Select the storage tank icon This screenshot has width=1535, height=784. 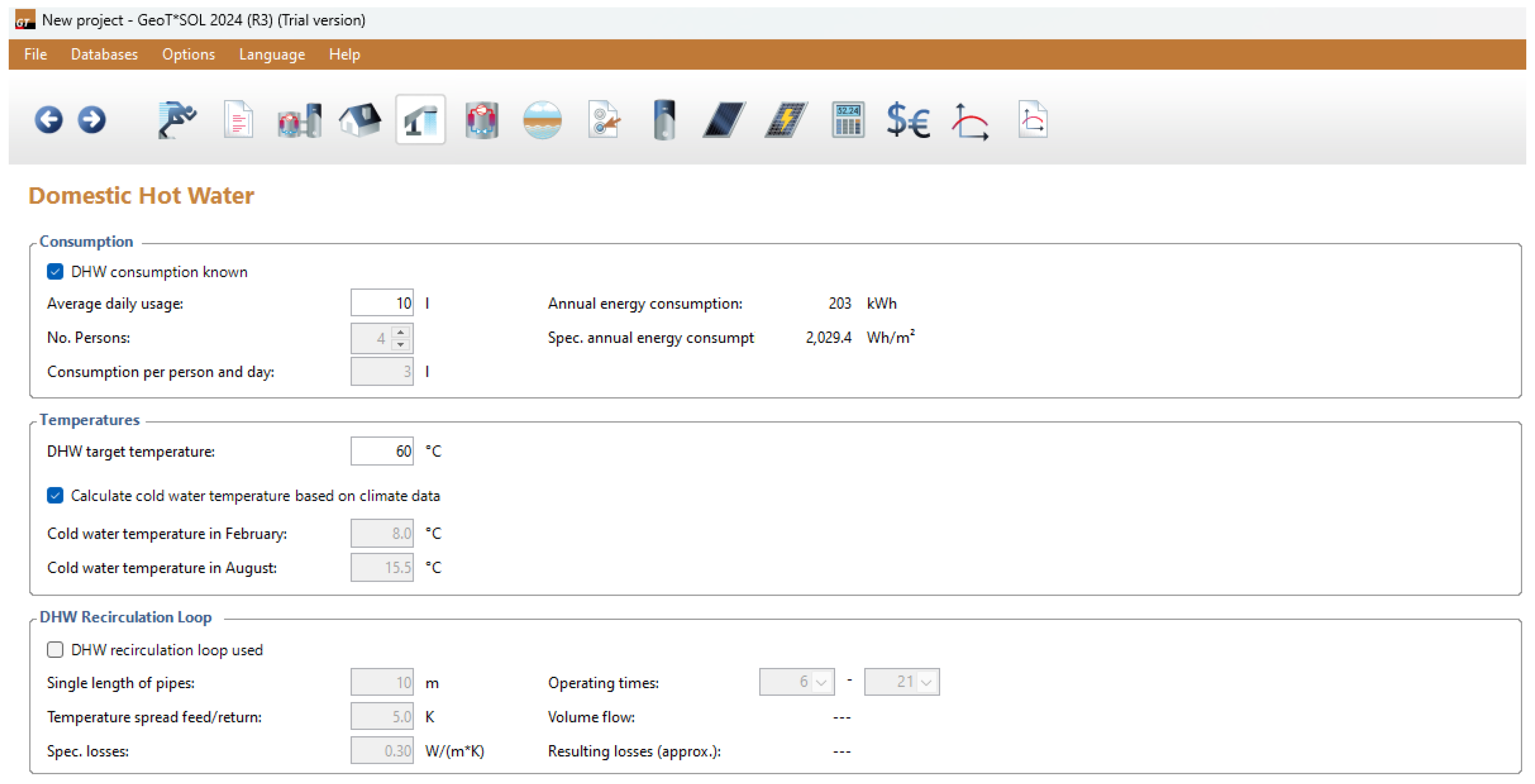tap(664, 120)
